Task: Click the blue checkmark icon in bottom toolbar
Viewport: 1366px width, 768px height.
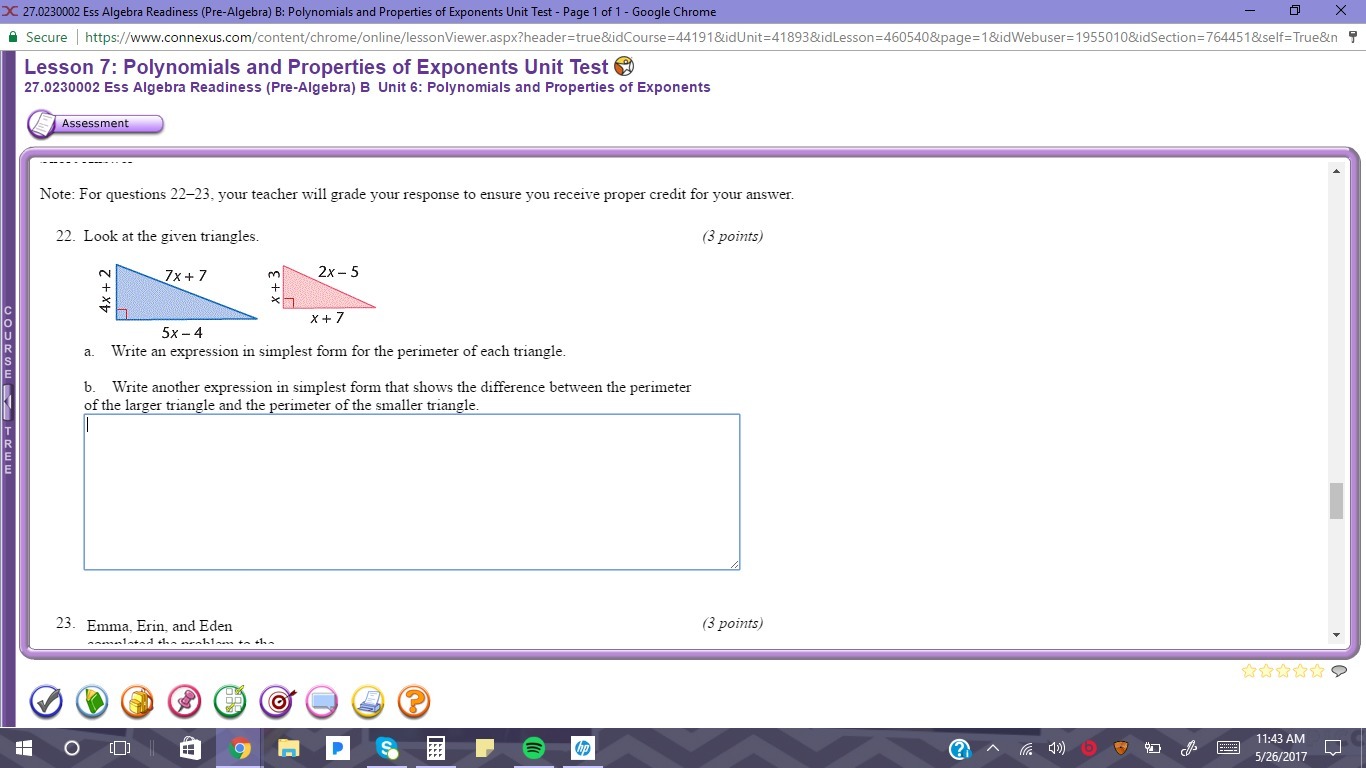Action: coord(46,702)
